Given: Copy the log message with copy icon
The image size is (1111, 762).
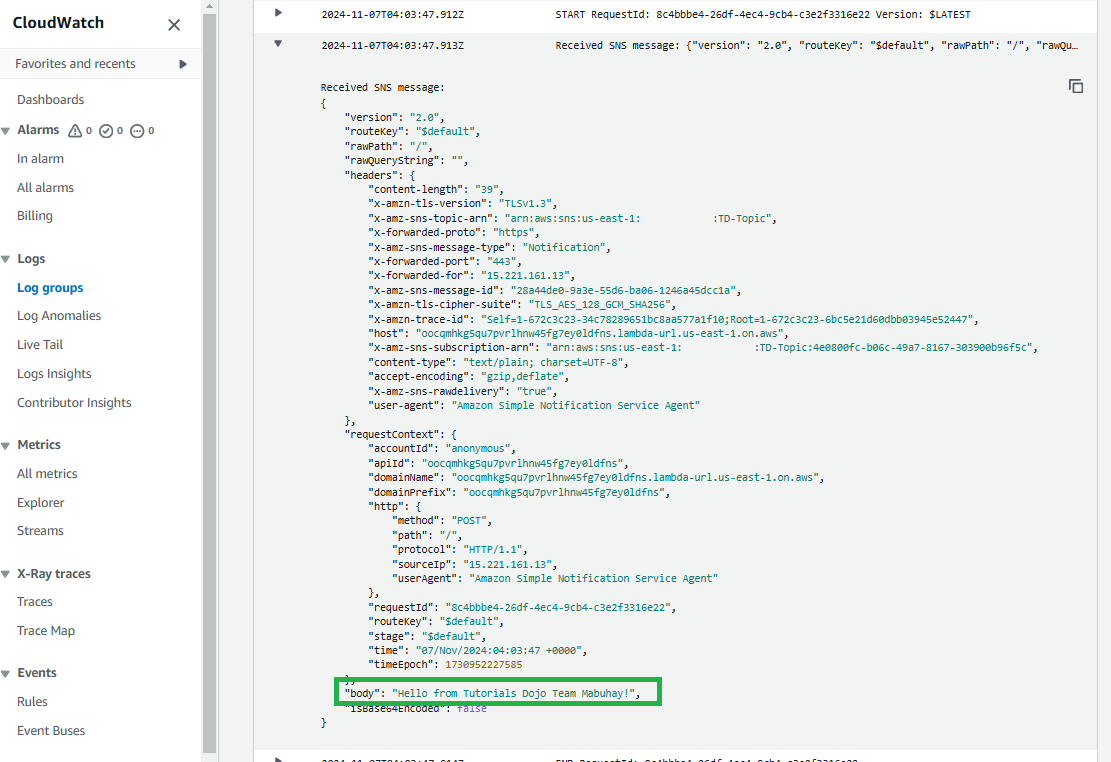Looking at the screenshot, I should click(x=1076, y=86).
